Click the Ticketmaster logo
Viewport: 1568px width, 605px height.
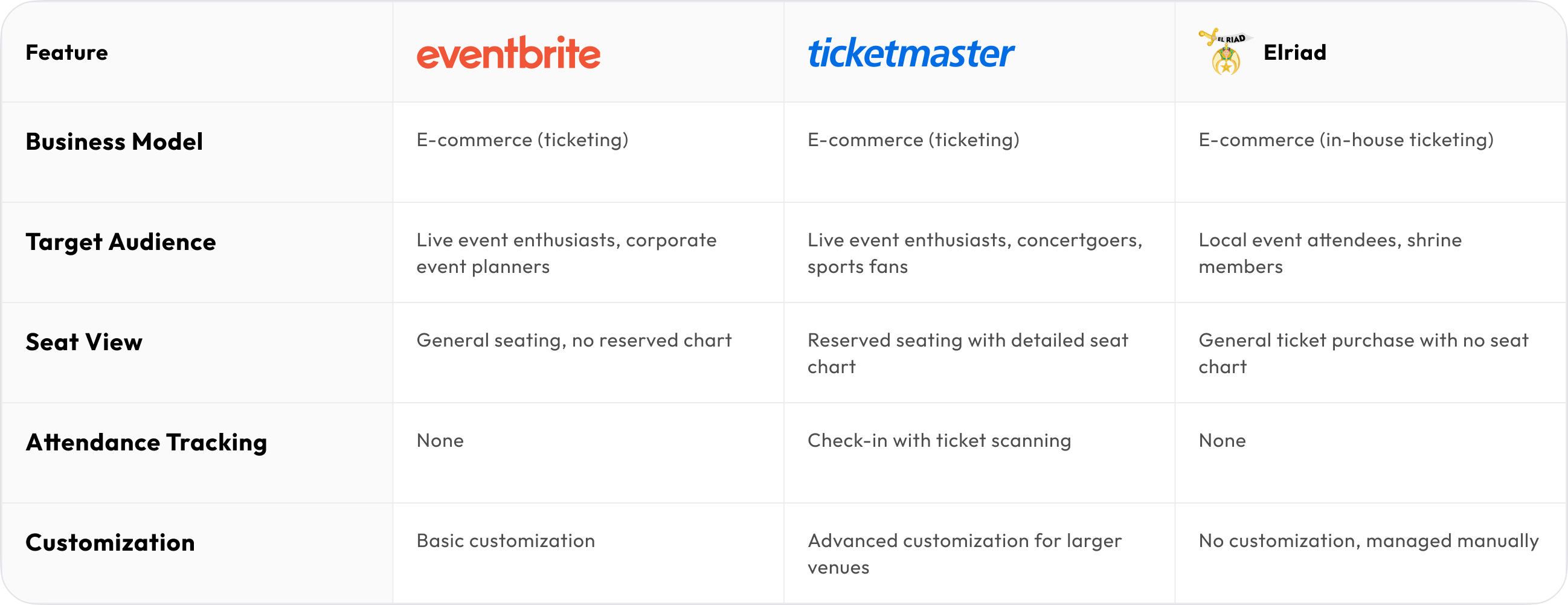pos(911,53)
